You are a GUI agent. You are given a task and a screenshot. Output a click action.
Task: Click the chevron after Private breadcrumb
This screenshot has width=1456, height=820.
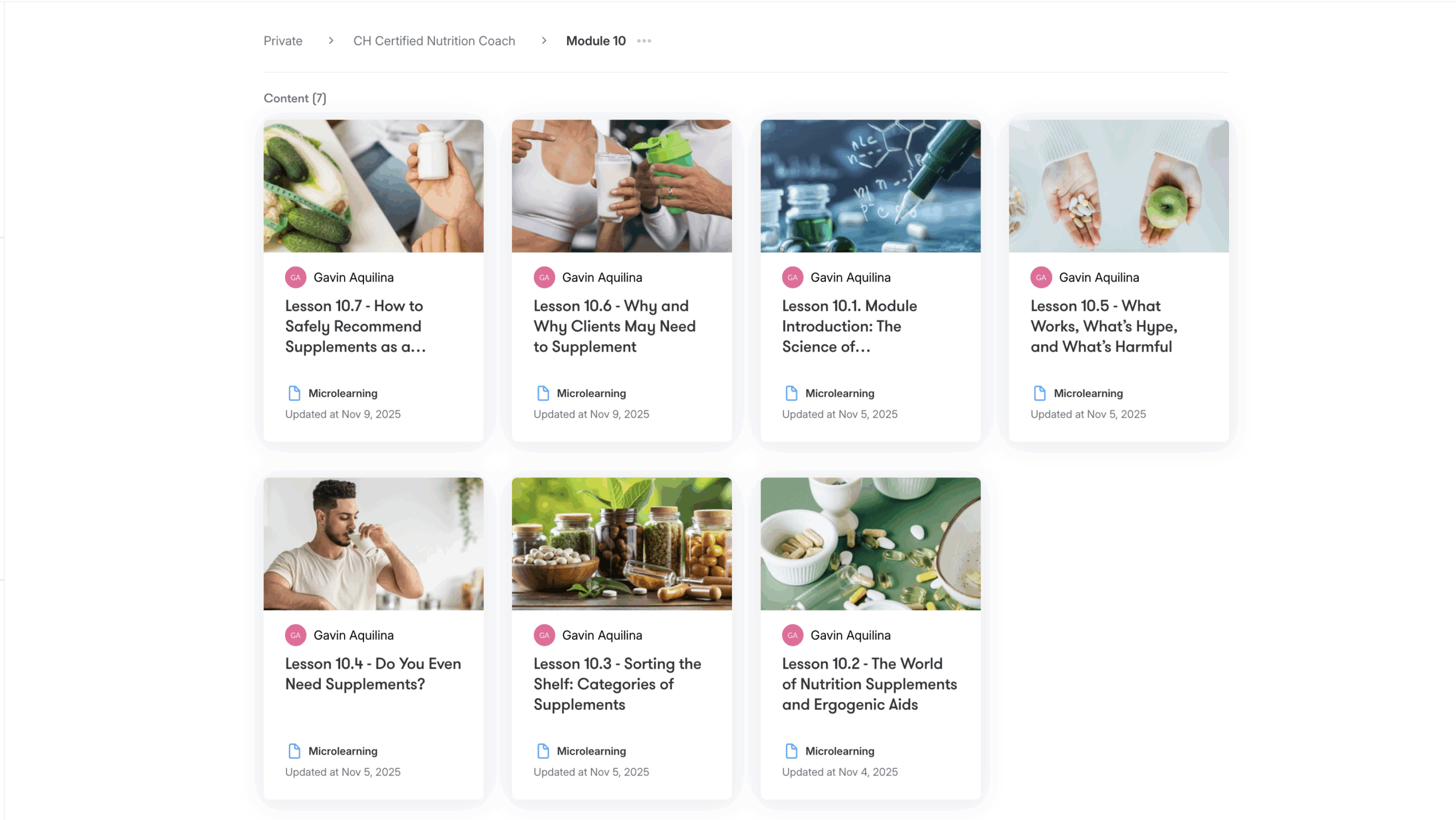pyautogui.click(x=331, y=41)
